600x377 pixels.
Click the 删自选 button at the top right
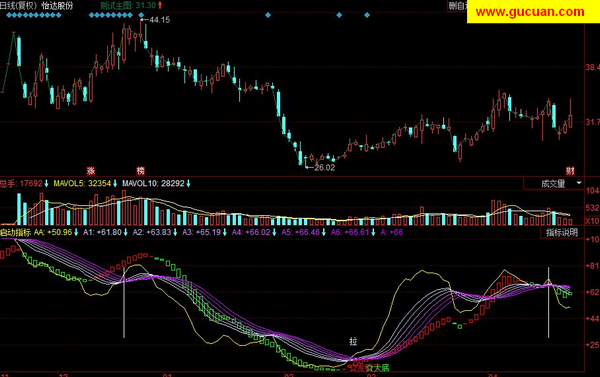(458, 6)
